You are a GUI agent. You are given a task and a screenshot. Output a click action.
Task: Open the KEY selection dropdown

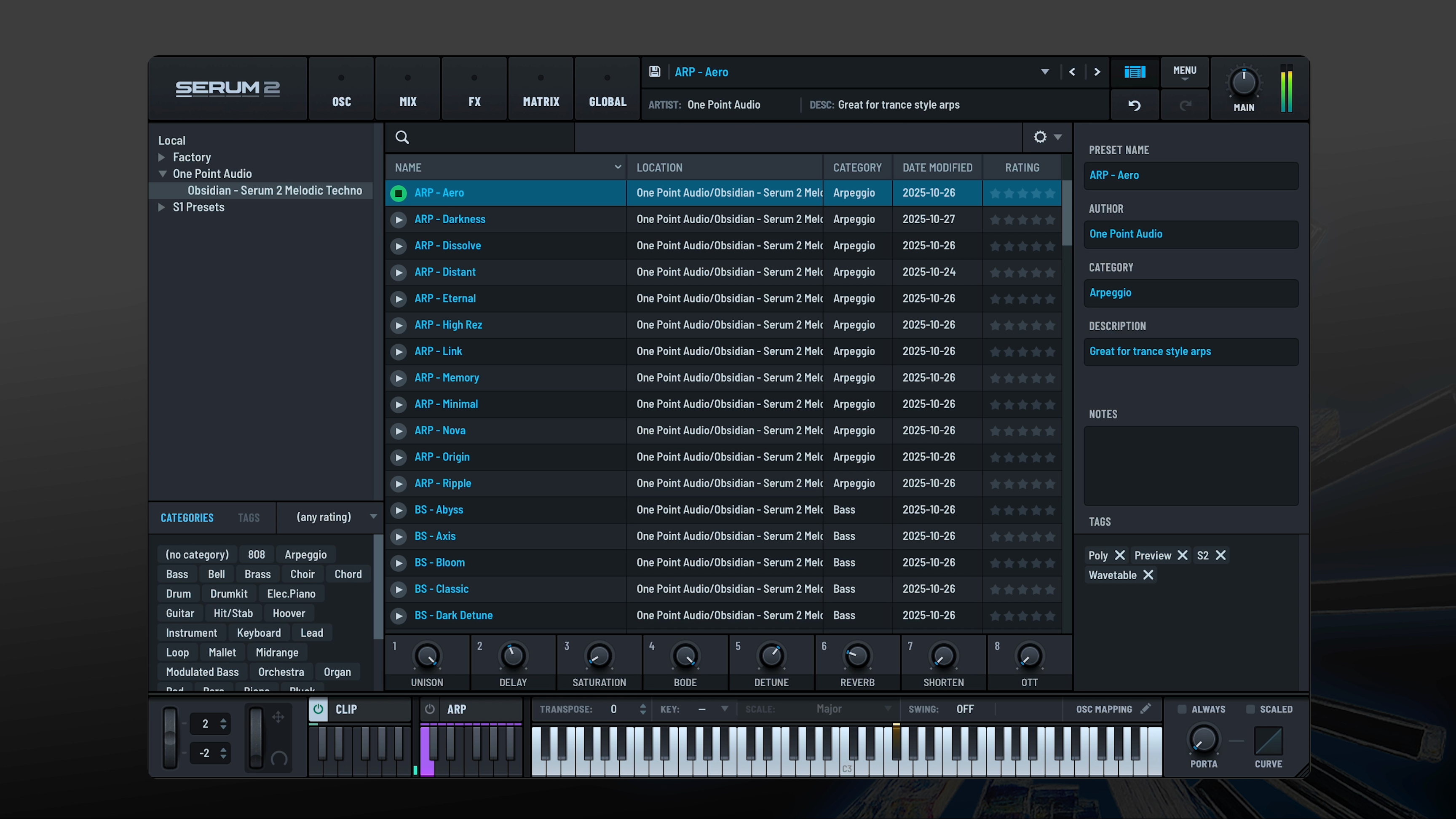(713, 709)
